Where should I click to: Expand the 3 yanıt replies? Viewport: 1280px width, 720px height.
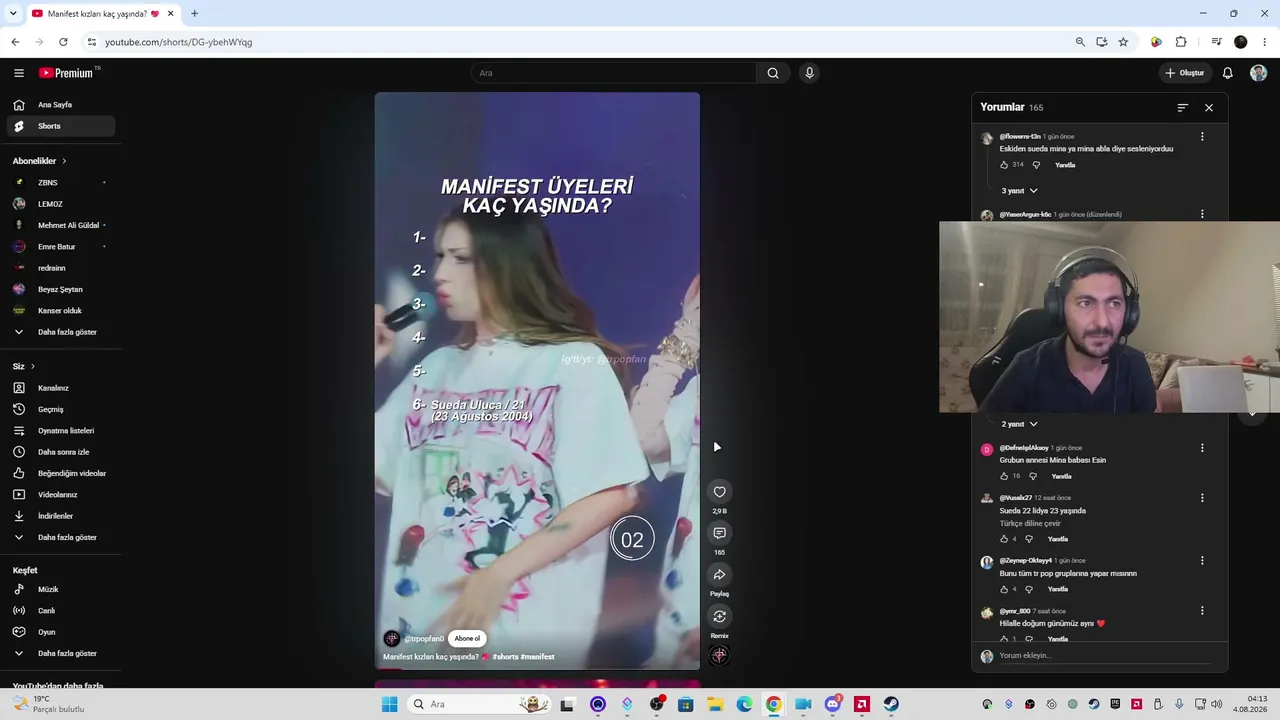[x=1019, y=190]
